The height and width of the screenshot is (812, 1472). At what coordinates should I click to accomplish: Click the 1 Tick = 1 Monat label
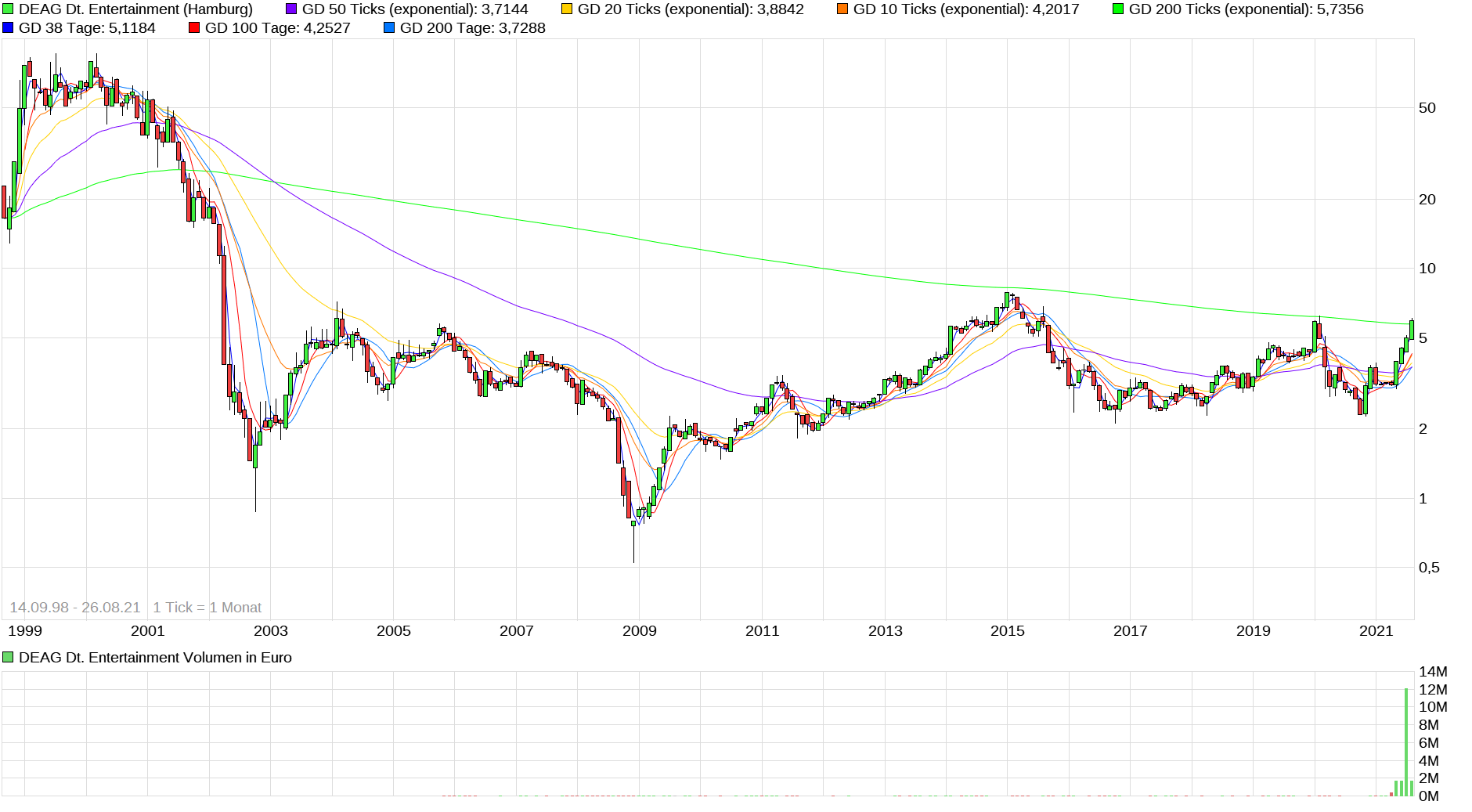pos(207,607)
